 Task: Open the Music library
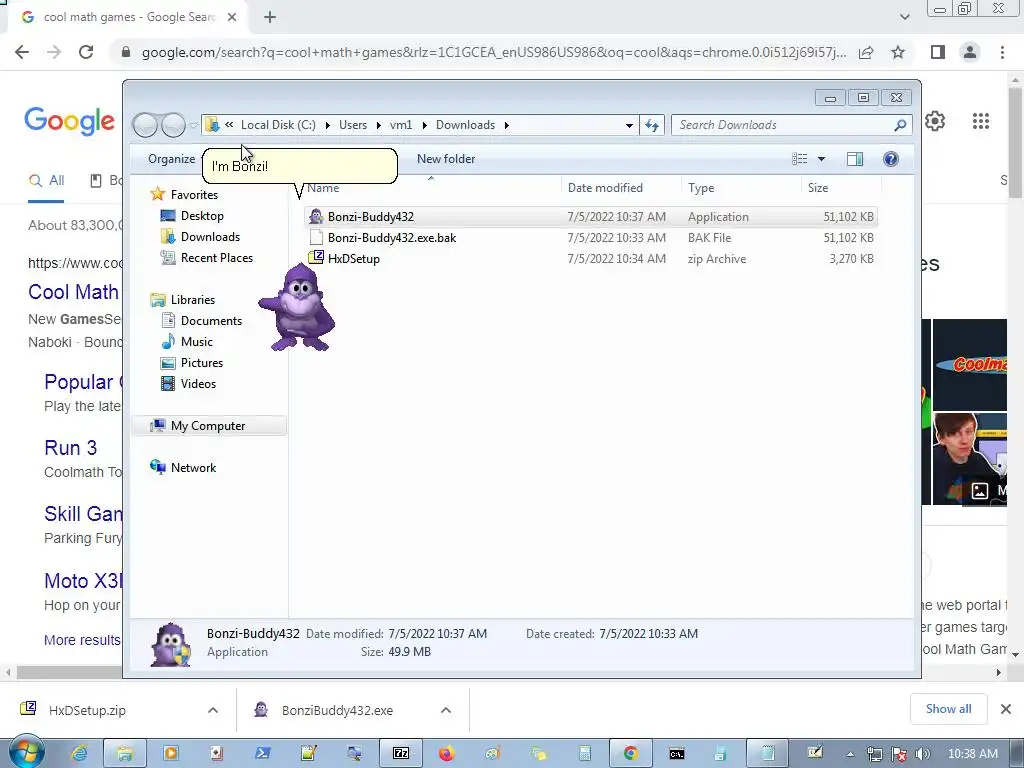click(x=197, y=342)
